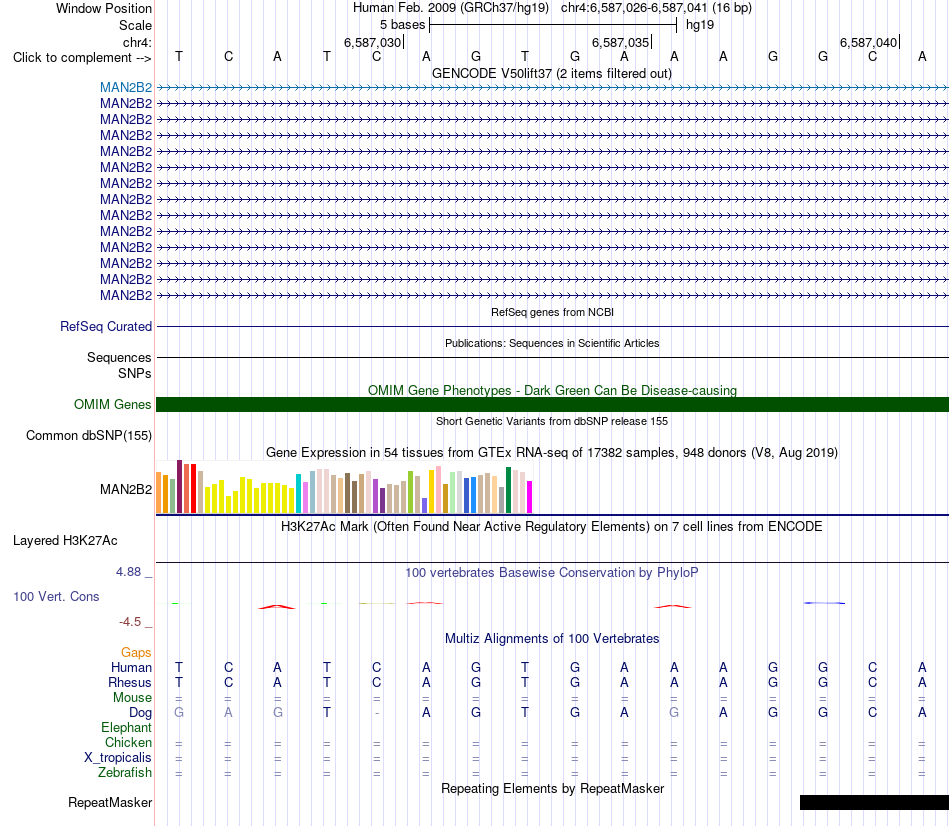The width and height of the screenshot is (950, 826).
Task: Click the Dog alignment row label
Action: (x=140, y=713)
